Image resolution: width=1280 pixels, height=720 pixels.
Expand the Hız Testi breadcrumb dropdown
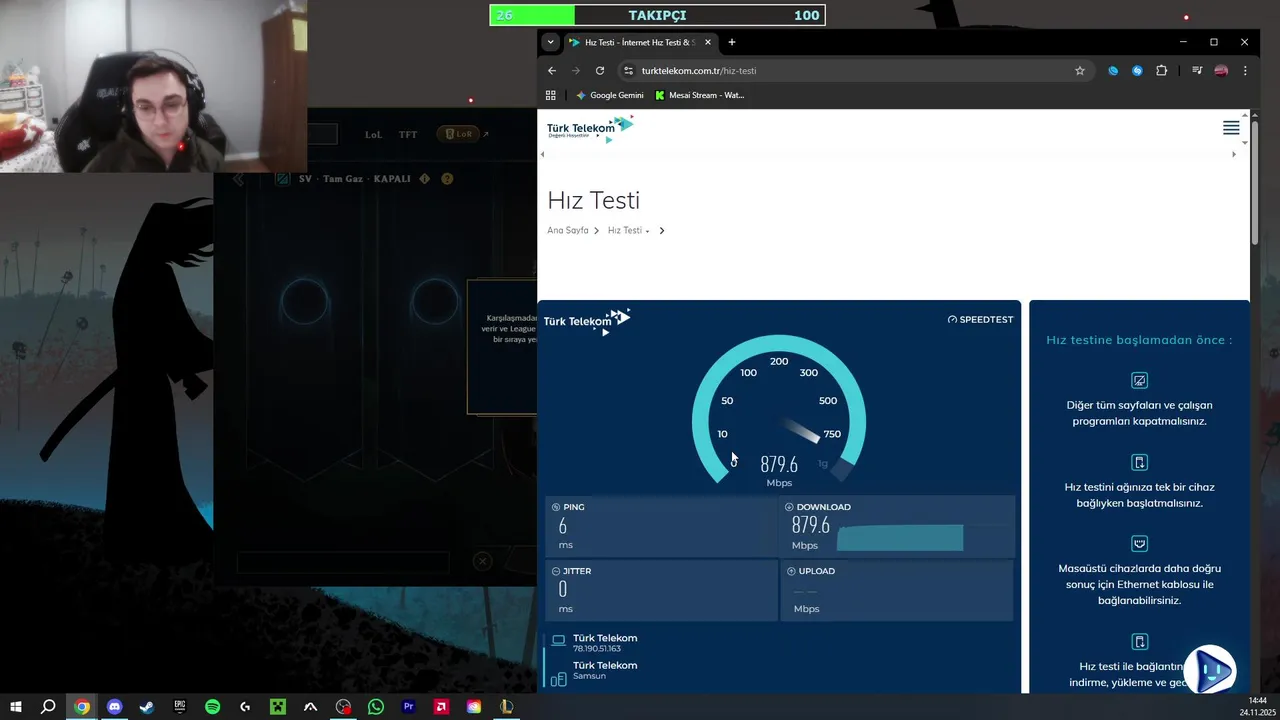coord(629,231)
